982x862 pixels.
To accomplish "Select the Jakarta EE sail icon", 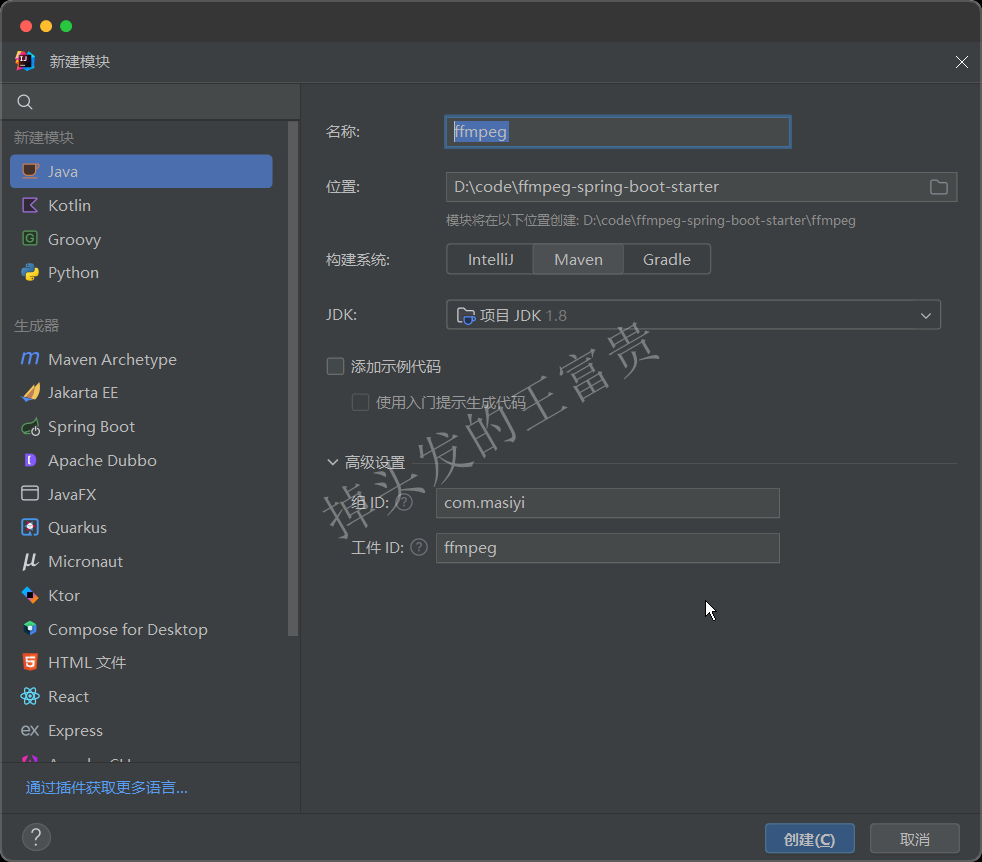I will [30, 393].
